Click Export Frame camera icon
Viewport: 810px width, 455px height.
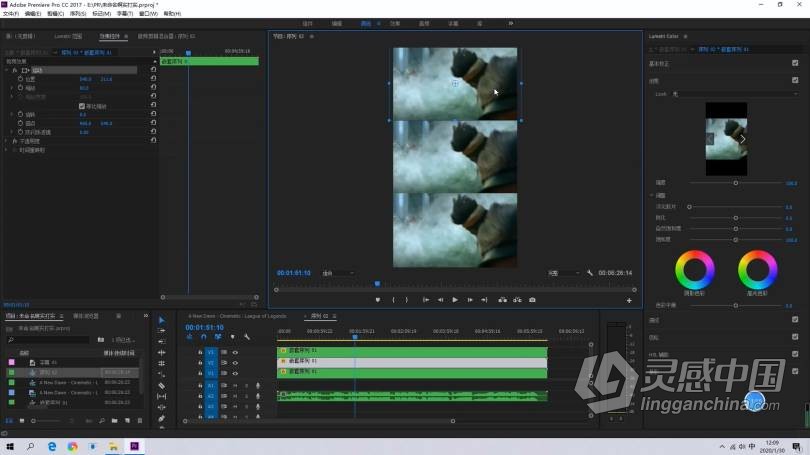[x=532, y=300]
